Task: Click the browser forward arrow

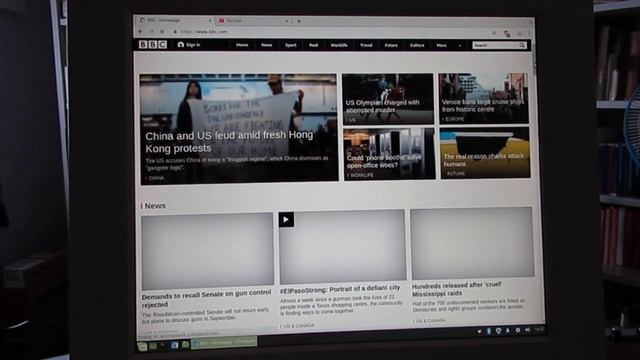Action: [x=151, y=31]
